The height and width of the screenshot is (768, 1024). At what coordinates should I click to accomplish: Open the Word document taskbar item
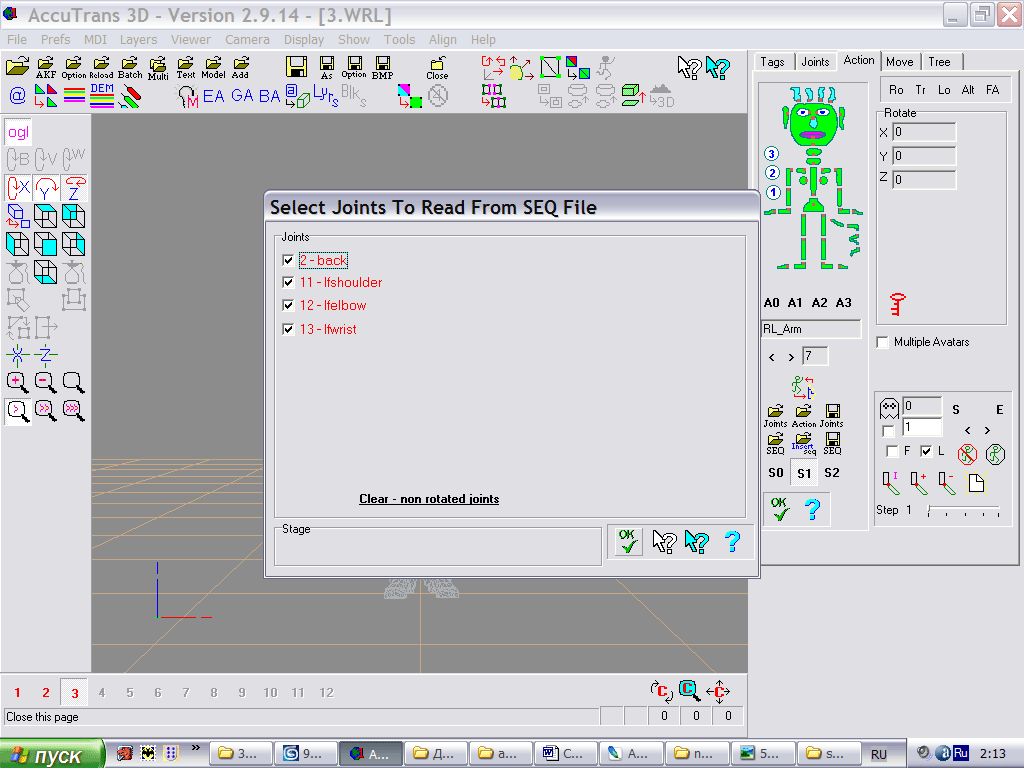(x=566, y=754)
